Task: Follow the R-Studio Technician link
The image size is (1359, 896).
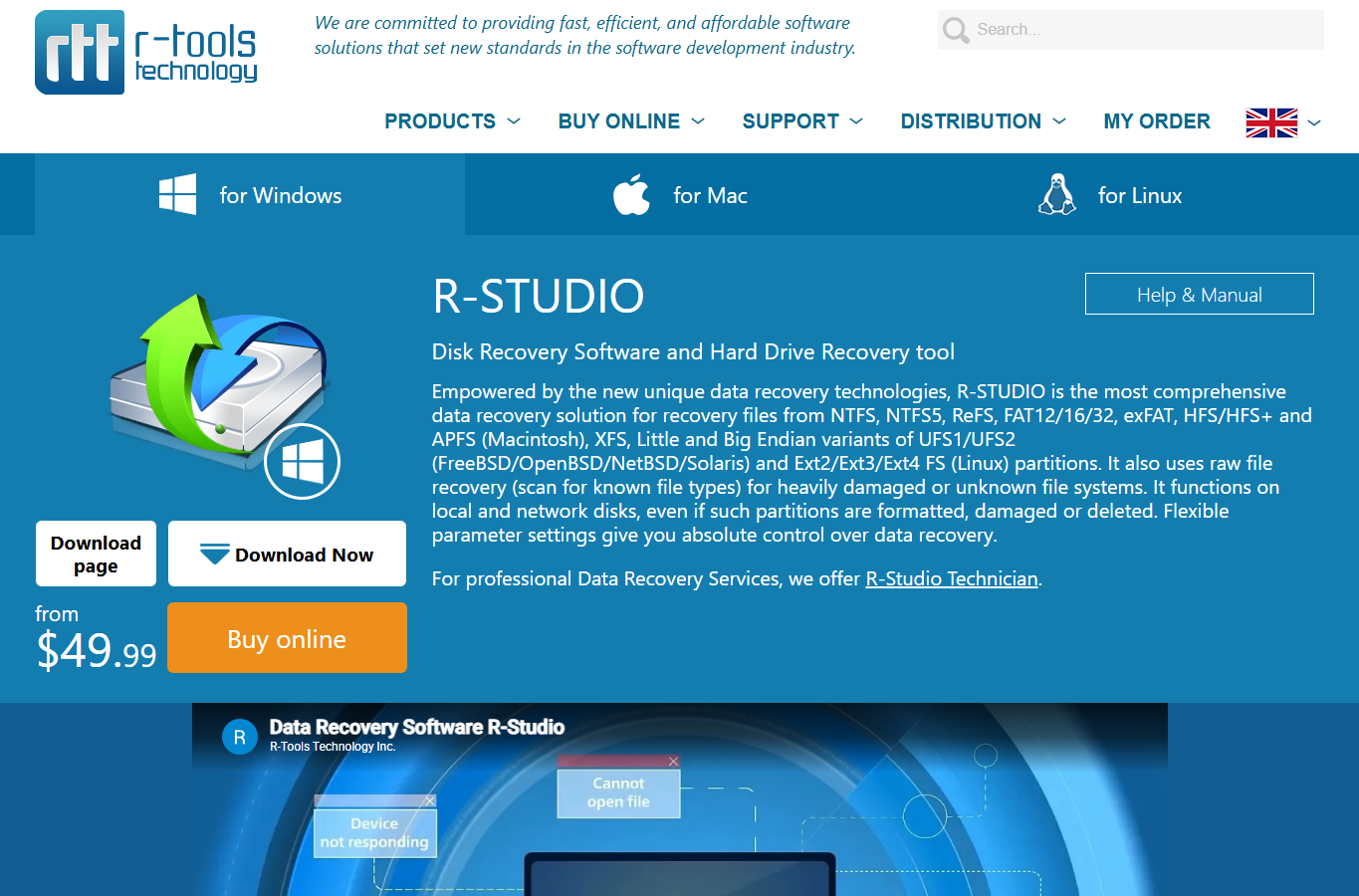Action: [952, 578]
